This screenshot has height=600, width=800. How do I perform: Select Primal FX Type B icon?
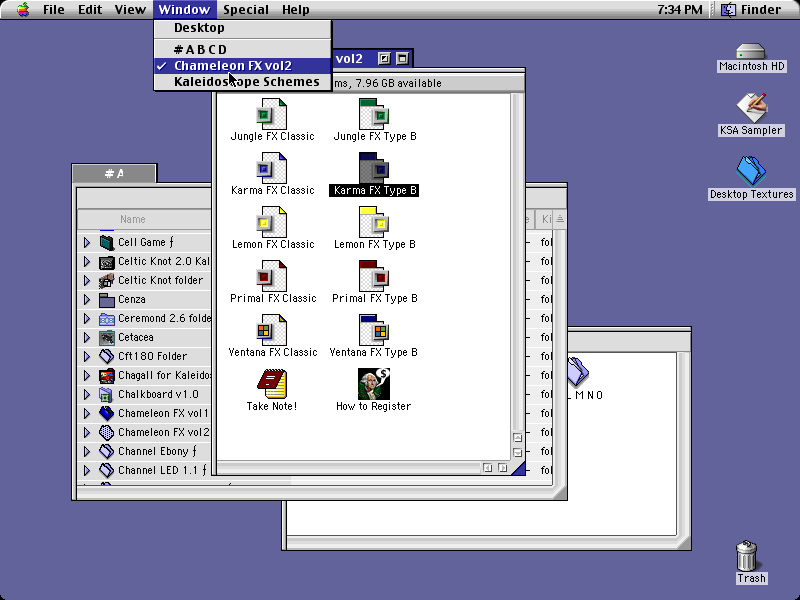pyautogui.click(x=374, y=276)
